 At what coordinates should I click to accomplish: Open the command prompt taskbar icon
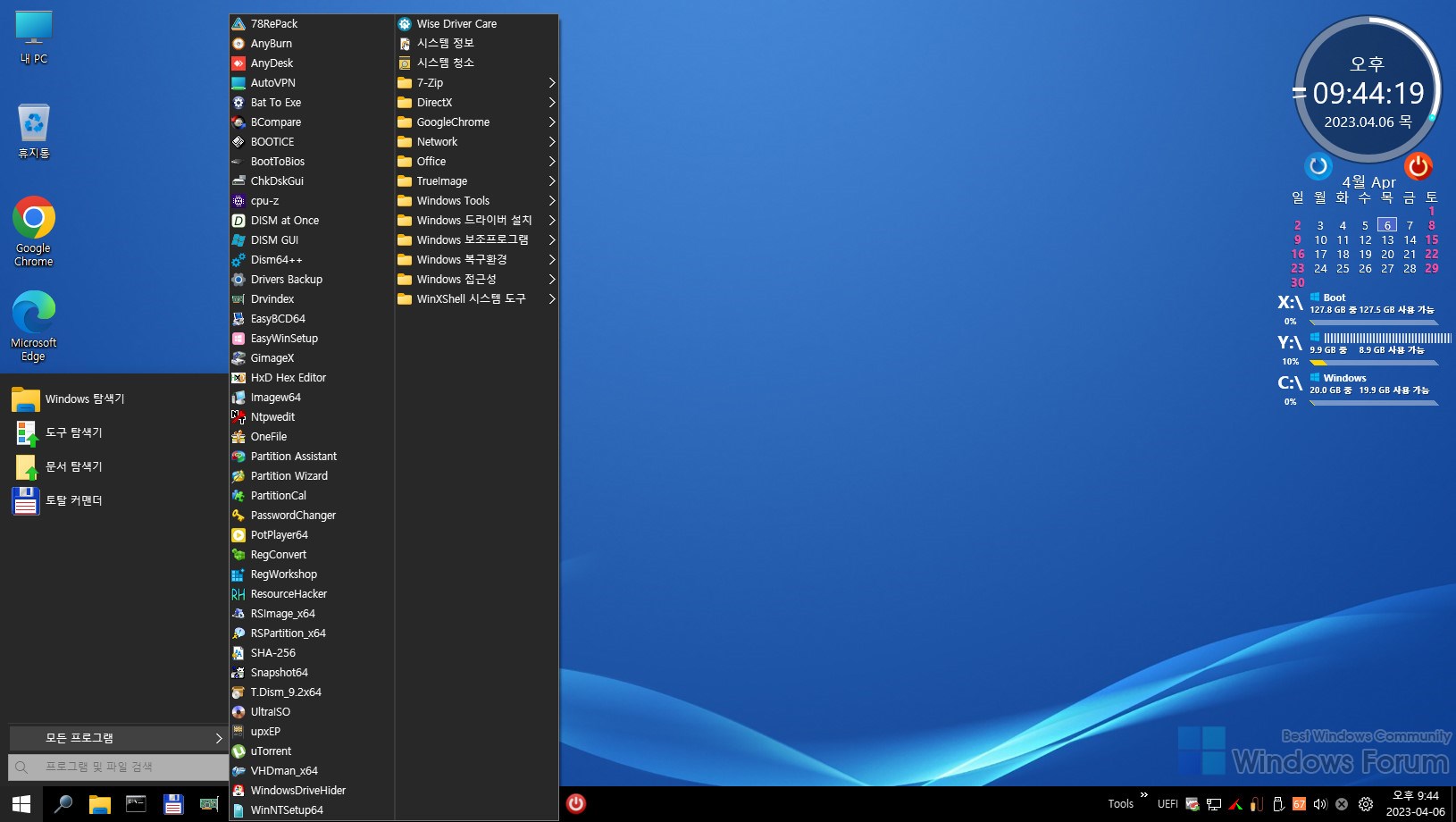(136, 804)
